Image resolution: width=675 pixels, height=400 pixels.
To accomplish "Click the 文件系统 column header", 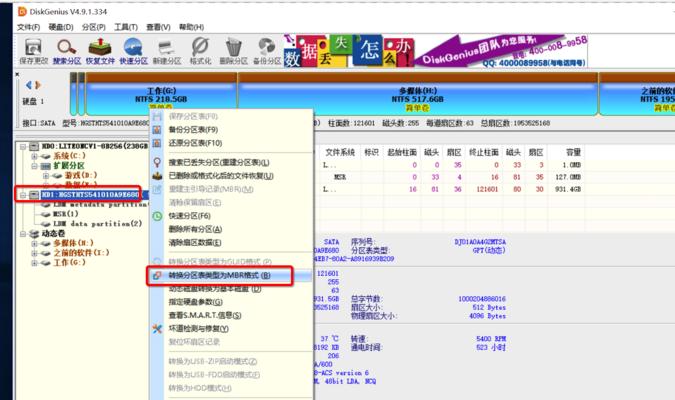I will click(x=340, y=152).
